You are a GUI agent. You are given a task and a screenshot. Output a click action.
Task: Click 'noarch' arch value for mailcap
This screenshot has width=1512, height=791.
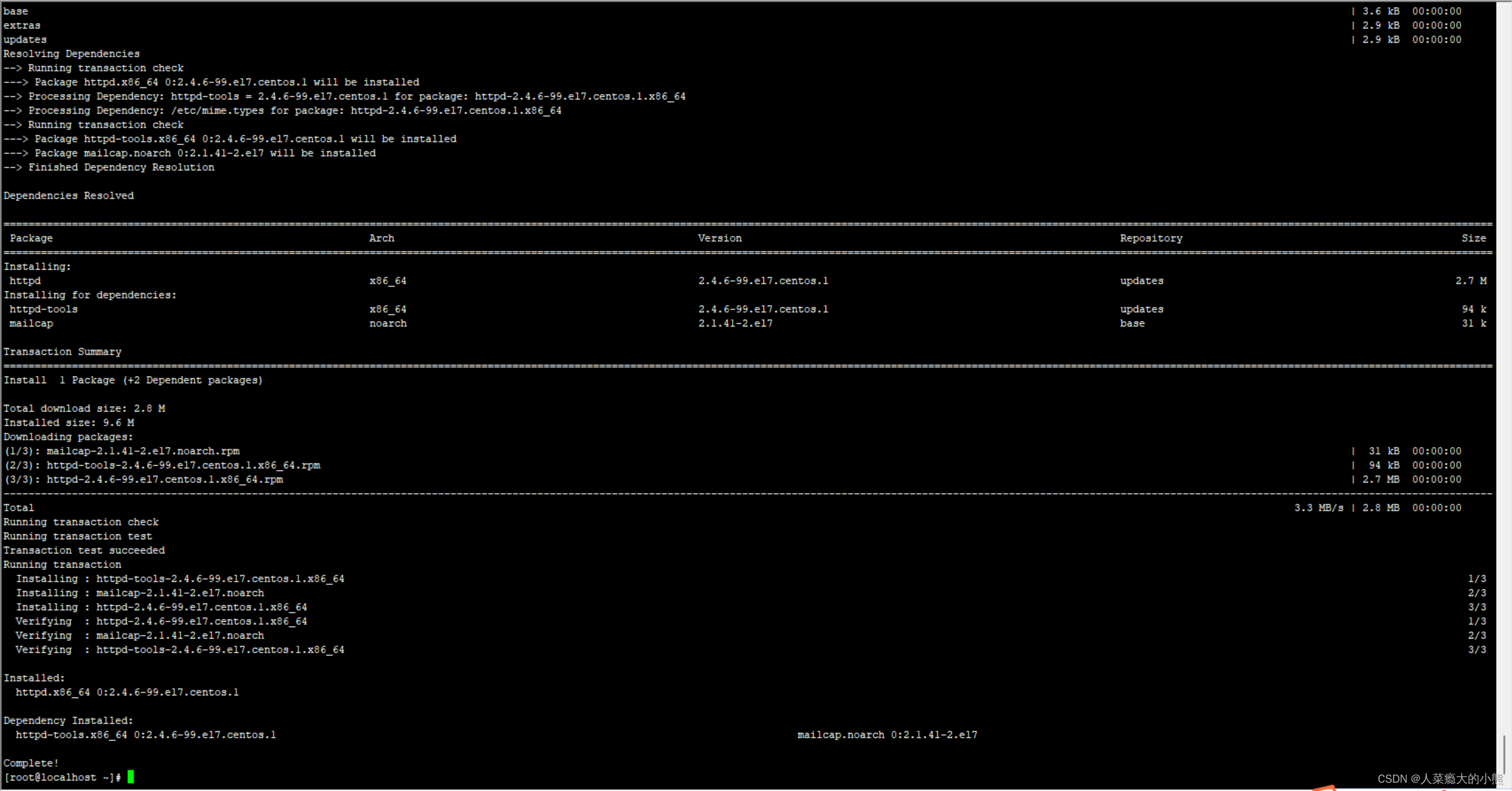coord(388,323)
